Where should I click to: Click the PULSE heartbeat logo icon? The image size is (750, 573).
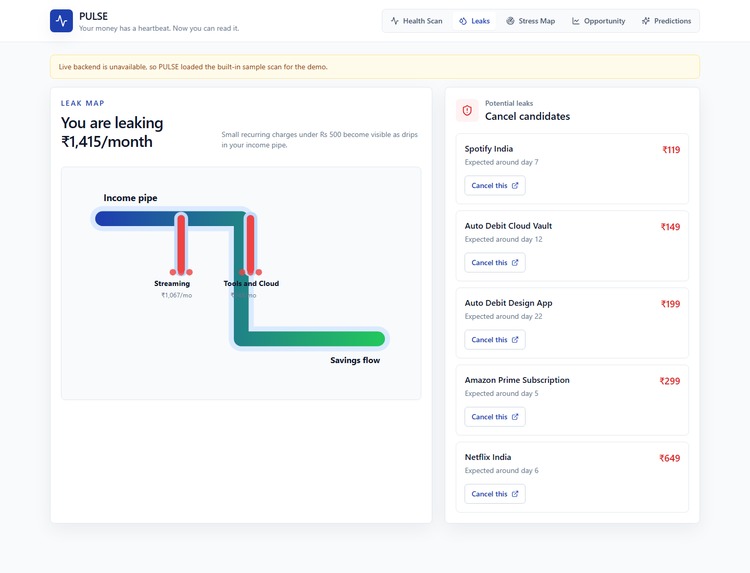61,21
